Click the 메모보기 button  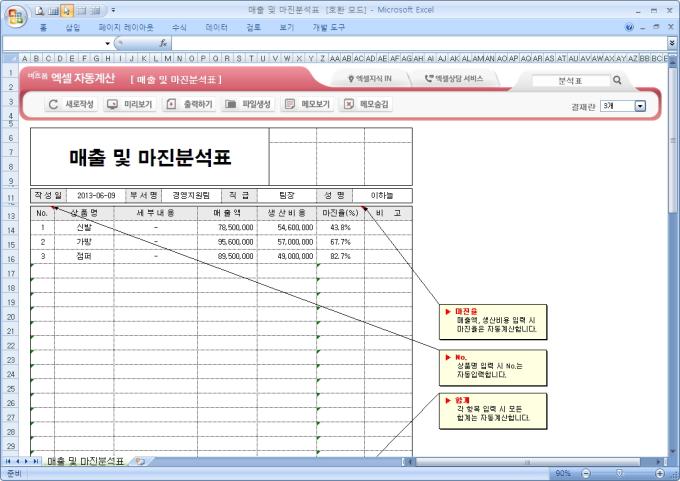[x=307, y=104]
